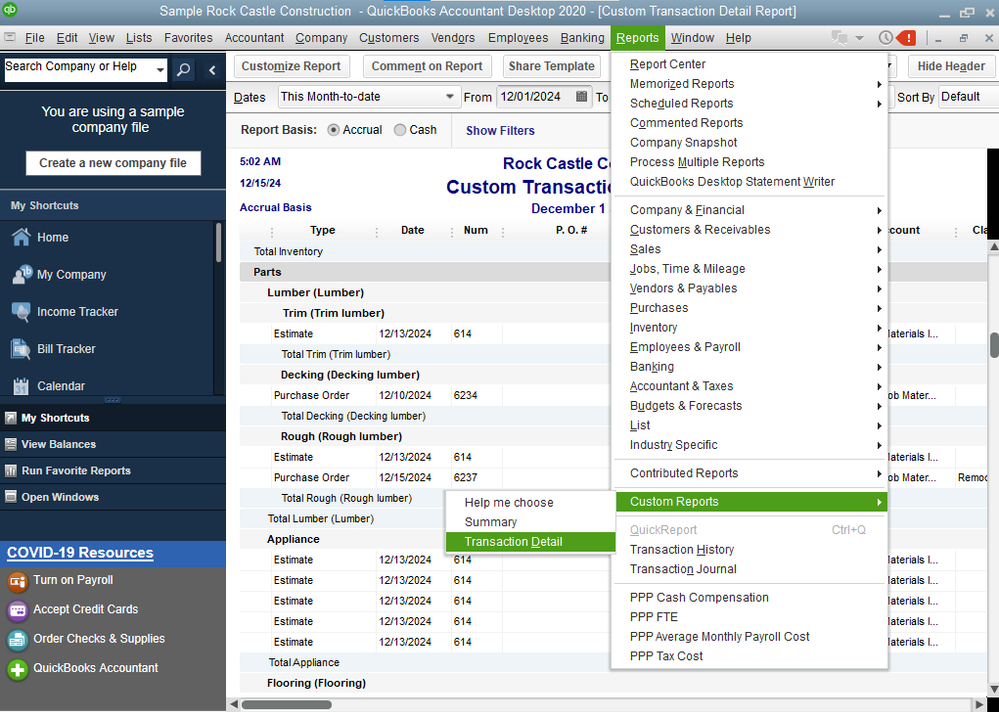Open Bill Tracker shortcut icon
The height and width of the screenshot is (712, 999).
click(x=21, y=349)
